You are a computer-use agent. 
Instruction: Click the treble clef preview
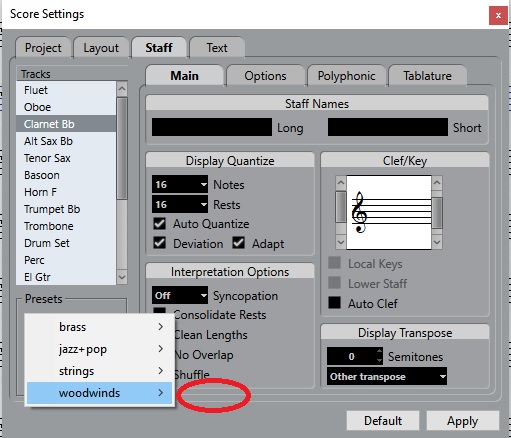click(x=389, y=212)
